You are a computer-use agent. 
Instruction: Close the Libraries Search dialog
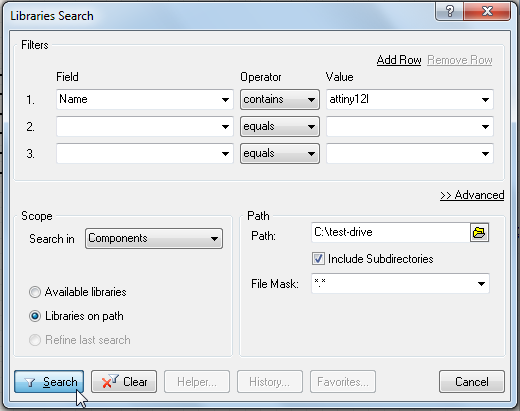pos(487,11)
